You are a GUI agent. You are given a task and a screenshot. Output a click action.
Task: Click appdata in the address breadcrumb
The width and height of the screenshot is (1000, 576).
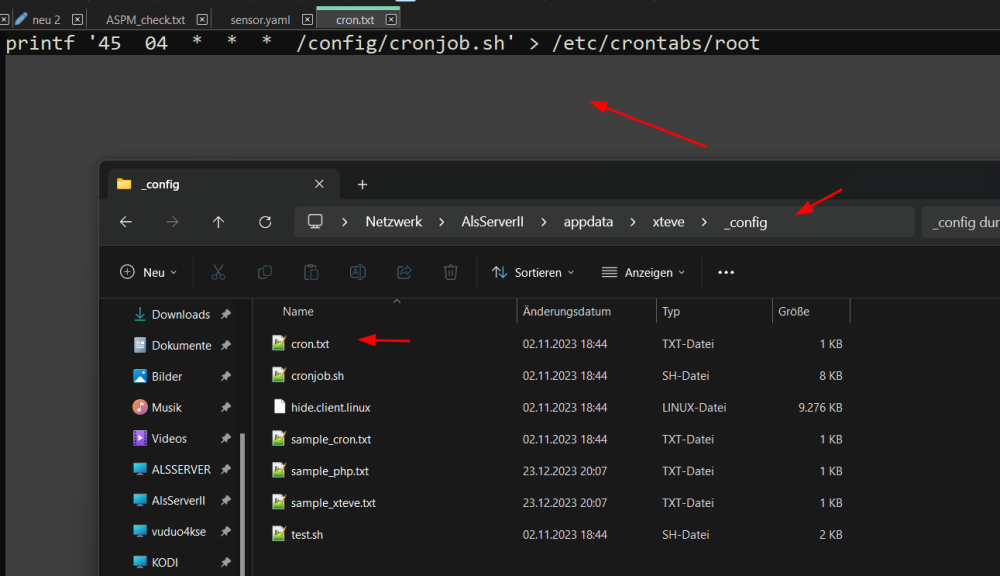coord(588,222)
